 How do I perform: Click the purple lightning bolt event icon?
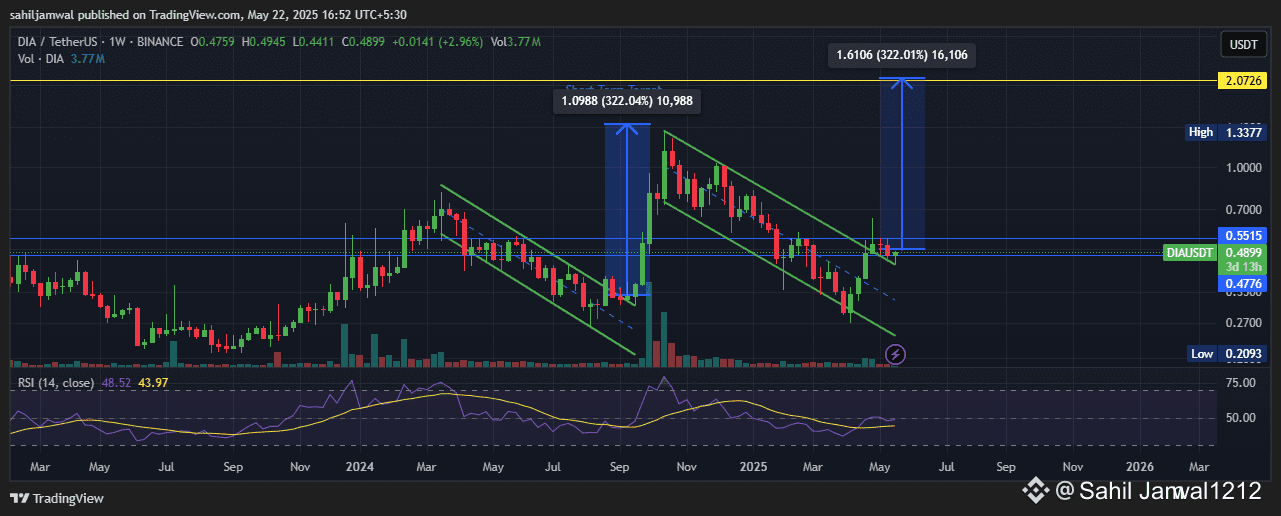click(x=895, y=353)
